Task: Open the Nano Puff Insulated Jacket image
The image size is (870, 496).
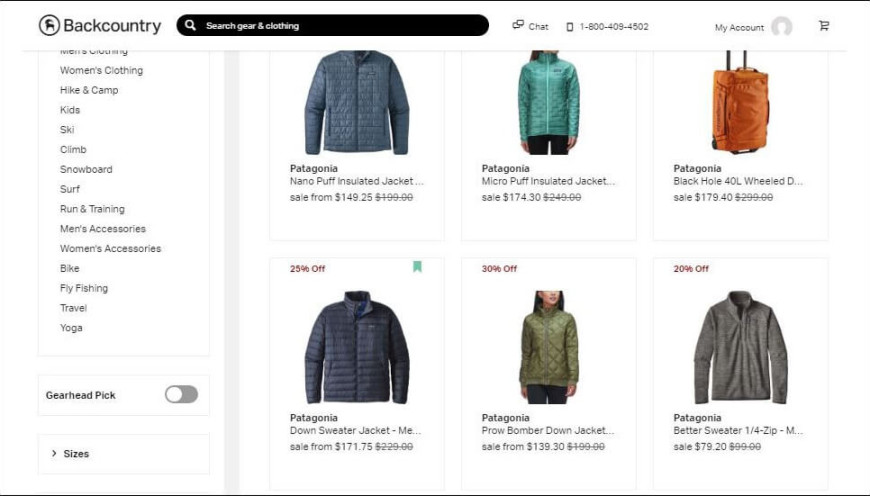Action: 357,103
